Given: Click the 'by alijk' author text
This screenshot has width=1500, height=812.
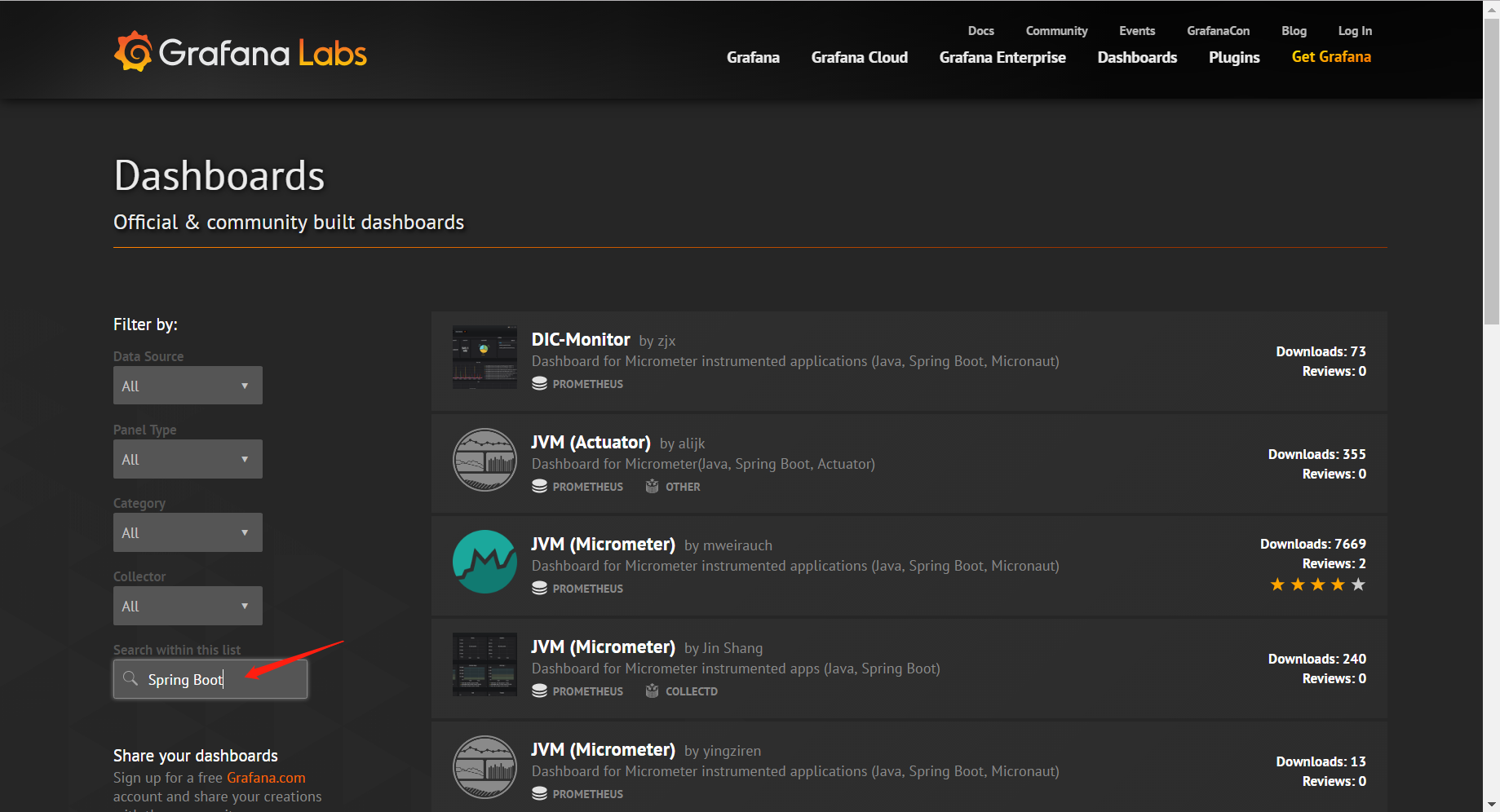Looking at the screenshot, I should (682, 444).
